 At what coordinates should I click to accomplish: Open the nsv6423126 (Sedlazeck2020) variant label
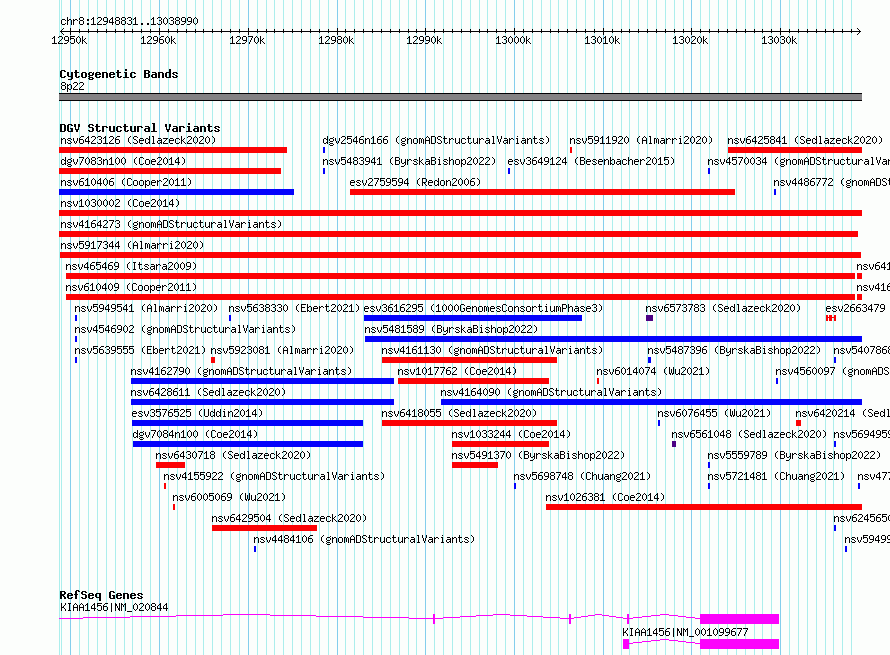click(138, 140)
